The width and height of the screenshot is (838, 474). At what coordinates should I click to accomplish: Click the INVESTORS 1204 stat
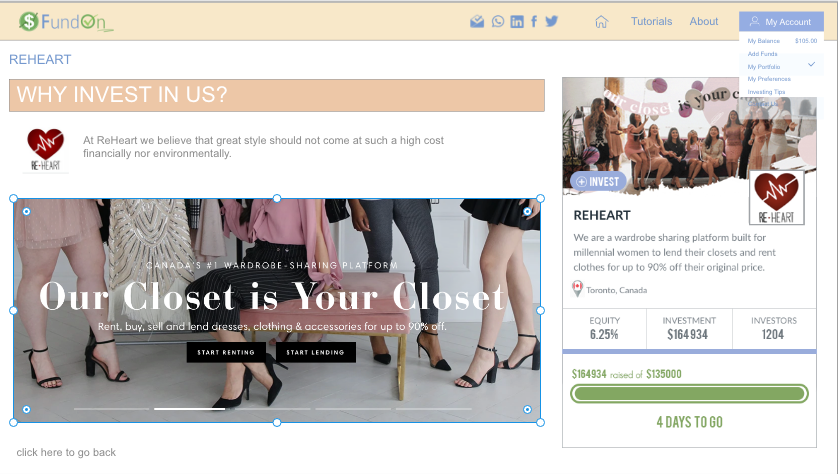click(x=774, y=328)
